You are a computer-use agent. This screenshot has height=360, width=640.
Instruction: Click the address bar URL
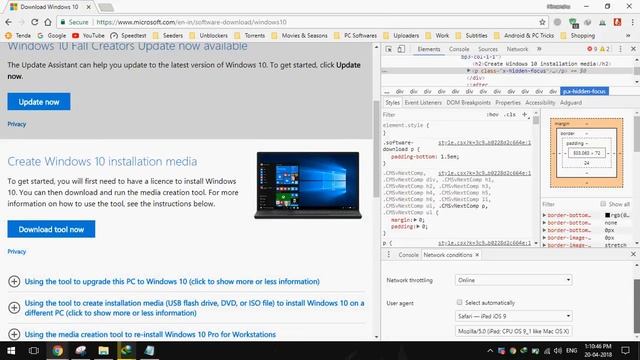(191, 22)
